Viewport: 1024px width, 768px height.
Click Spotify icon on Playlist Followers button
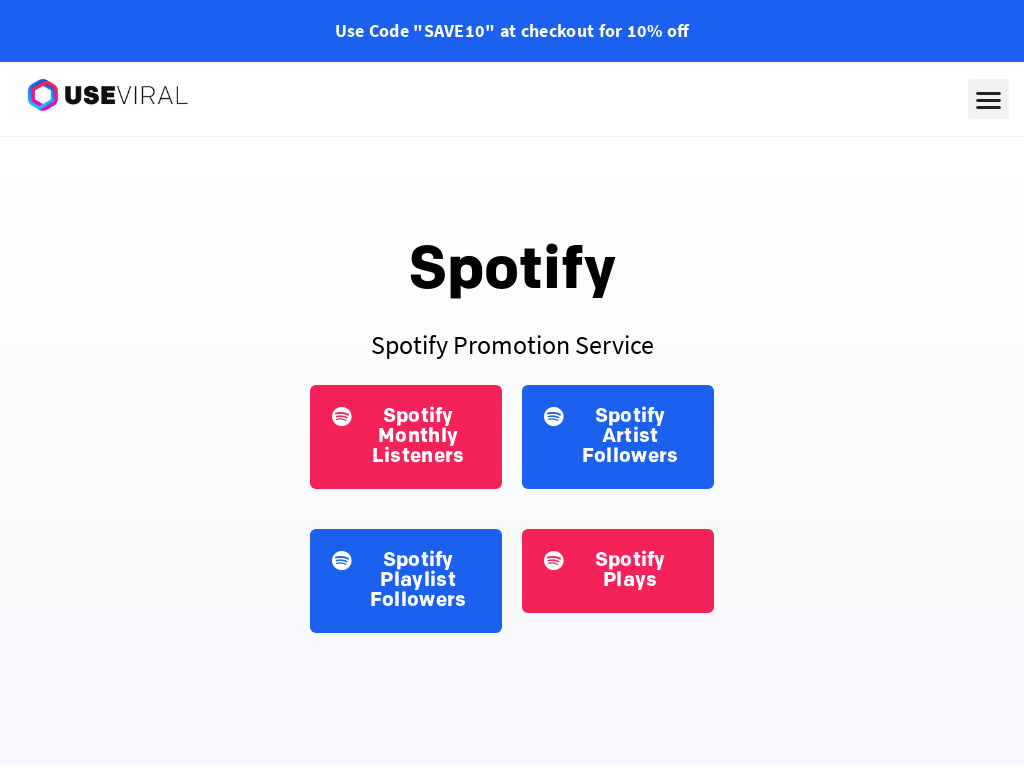(x=342, y=560)
